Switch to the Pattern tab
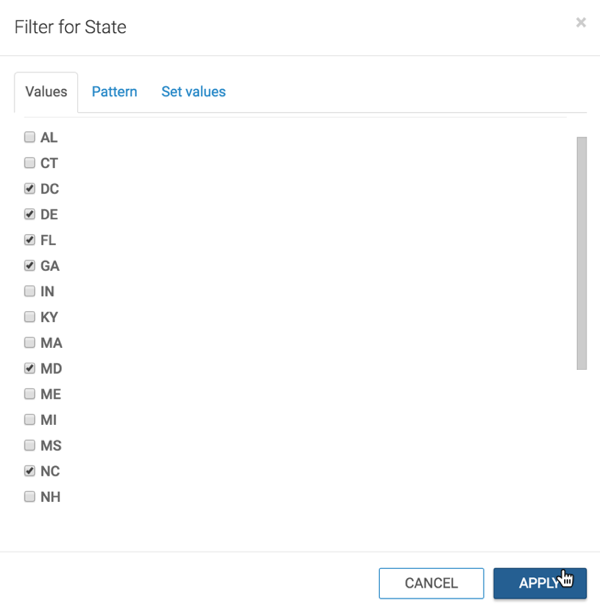Image resolution: width=600 pixels, height=614 pixels. point(114,92)
